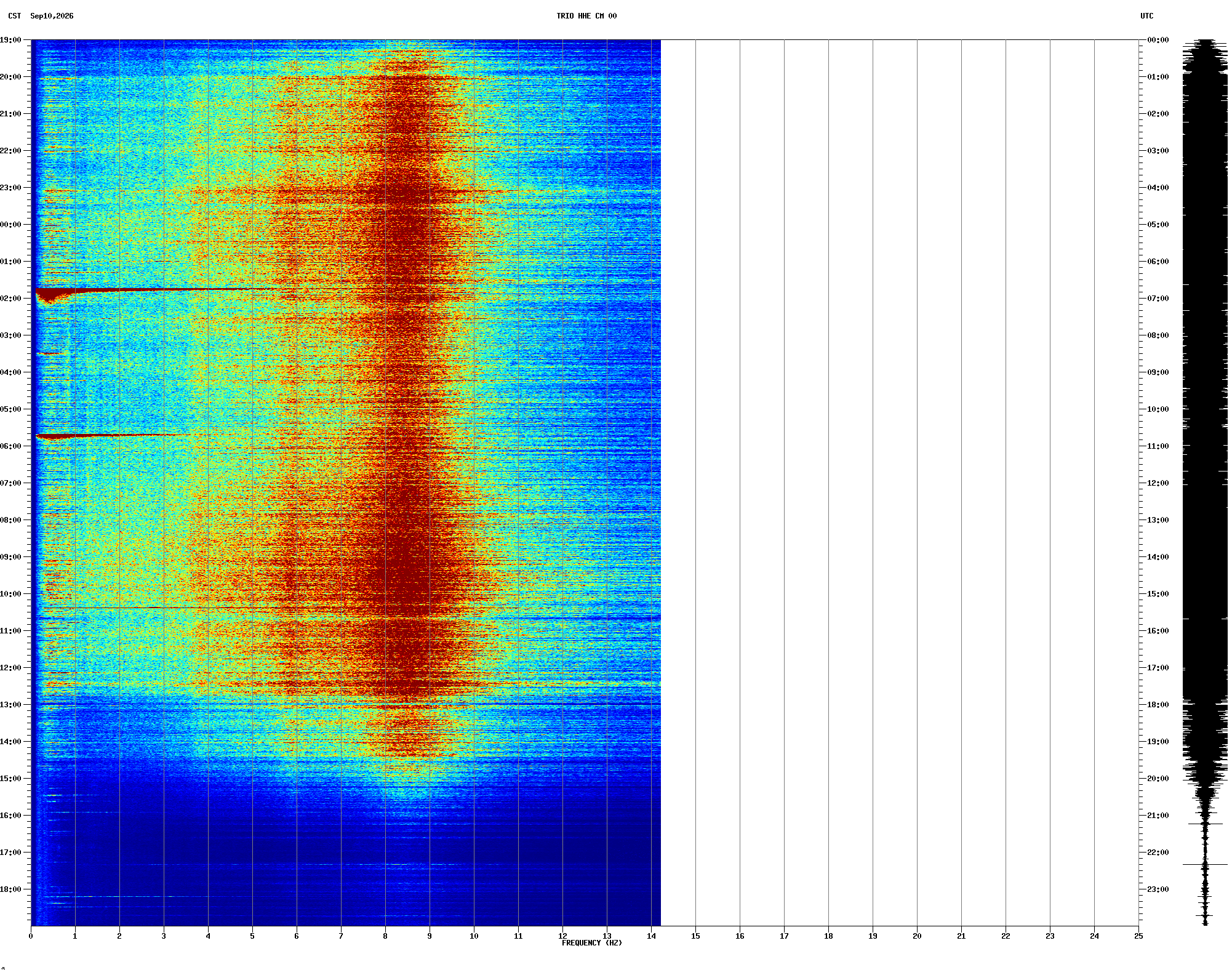1232x975 pixels.
Task: Click the 19:00 CST top time label
Action: click(10, 40)
